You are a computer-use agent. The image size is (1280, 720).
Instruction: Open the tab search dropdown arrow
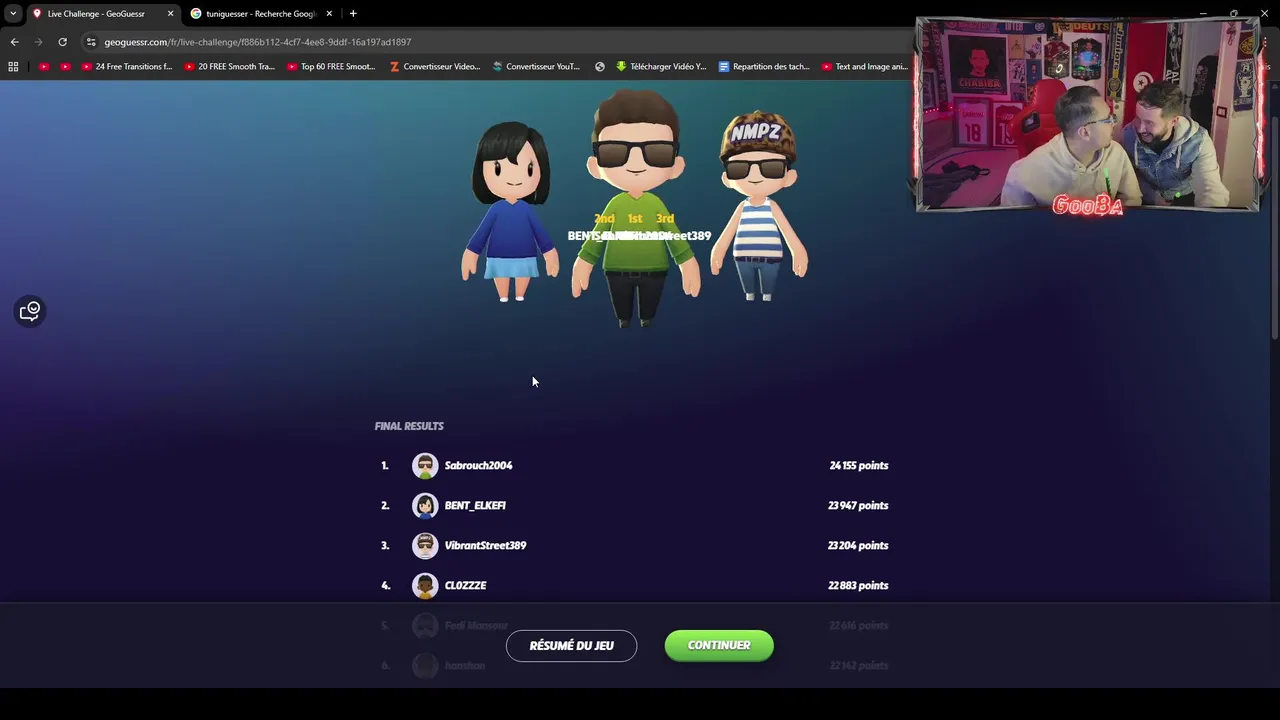(x=13, y=14)
